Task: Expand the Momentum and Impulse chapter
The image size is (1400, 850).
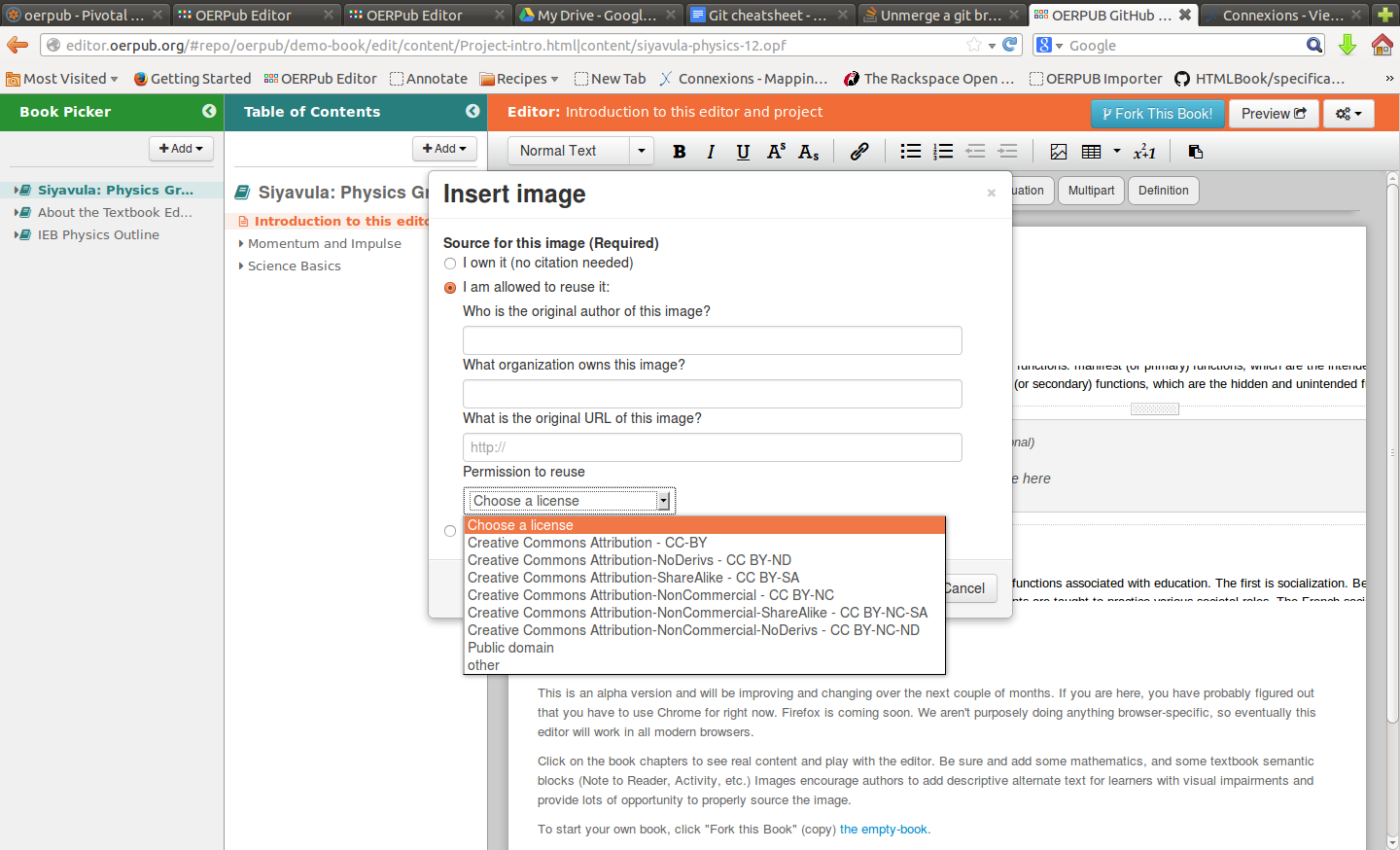Action: (324, 244)
